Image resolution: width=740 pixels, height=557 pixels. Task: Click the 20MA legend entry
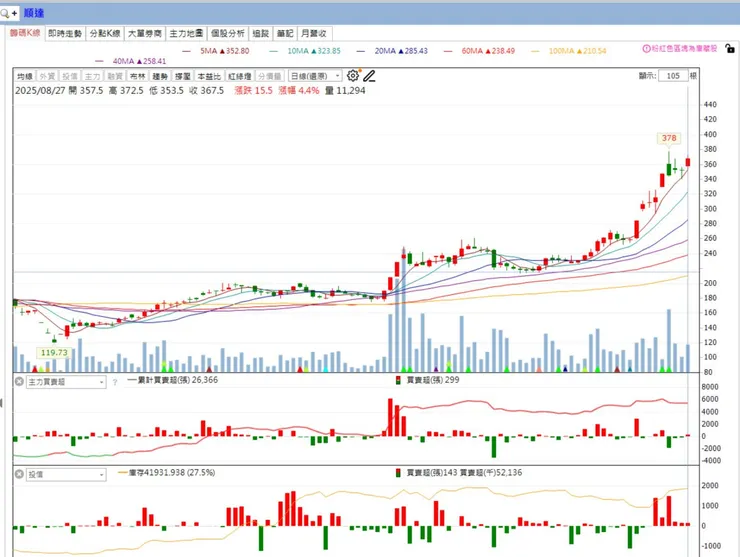(392, 51)
